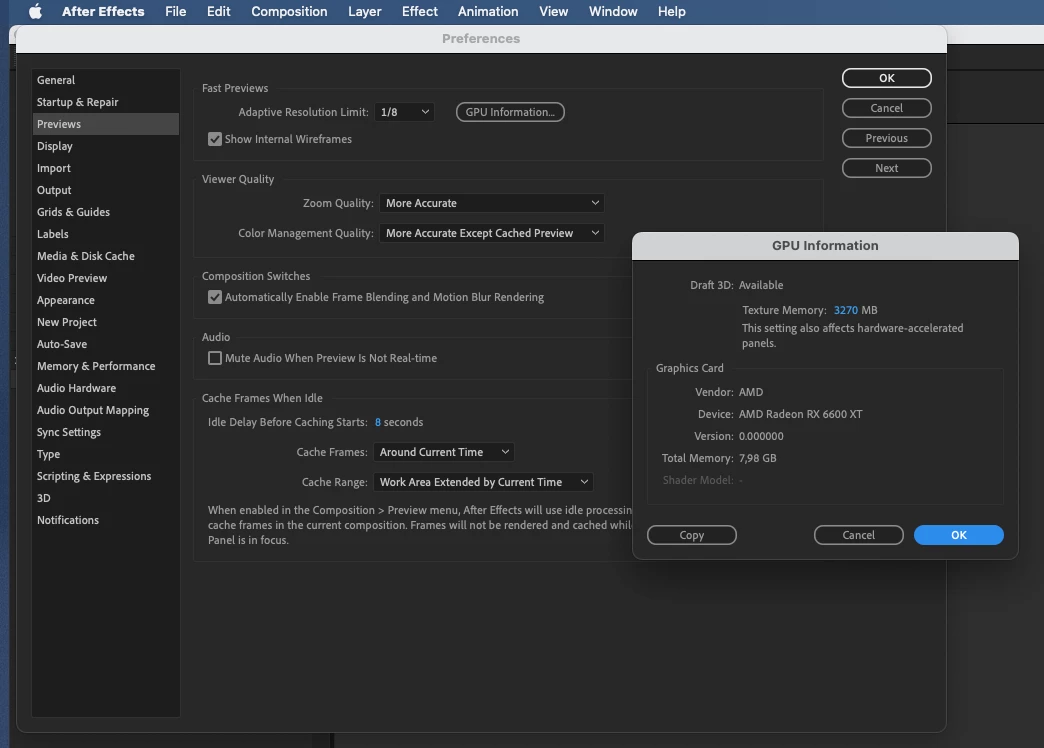
Task: Open the Help menu
Action: (671, 11)
